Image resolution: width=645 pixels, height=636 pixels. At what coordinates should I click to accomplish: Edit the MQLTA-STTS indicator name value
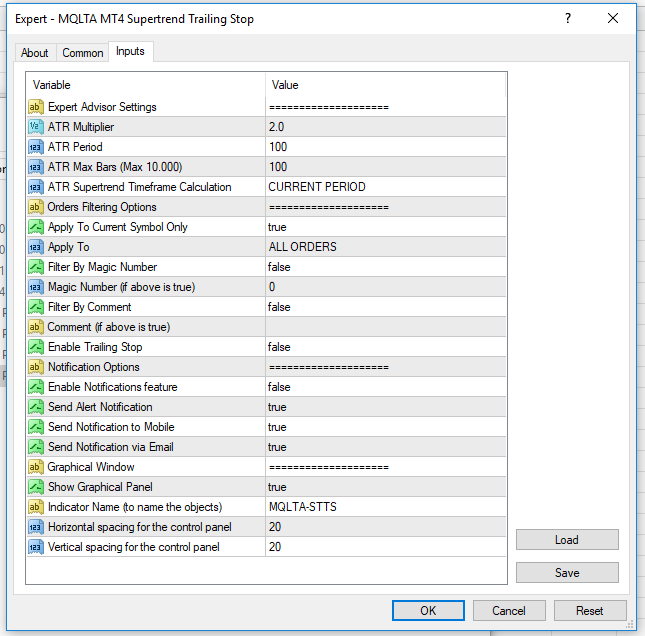point(386,507)
